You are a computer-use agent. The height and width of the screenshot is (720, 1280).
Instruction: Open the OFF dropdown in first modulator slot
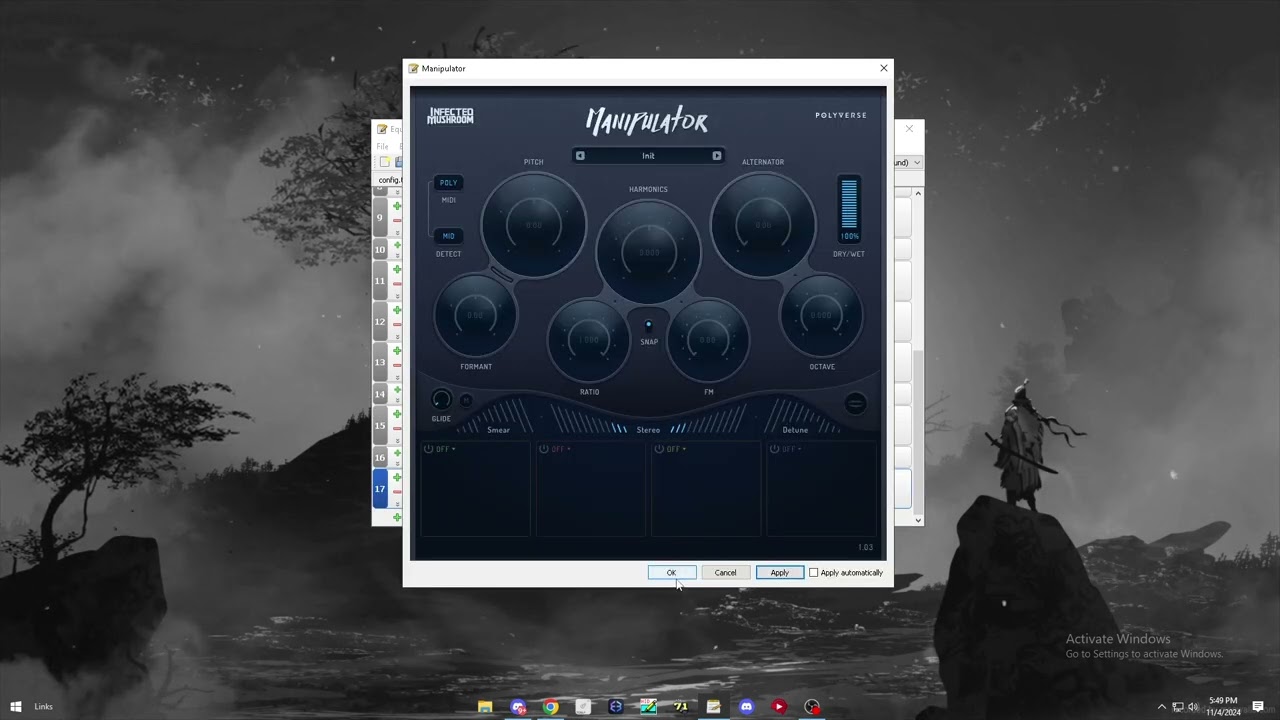pyautogui.click(x=446, y=449)
